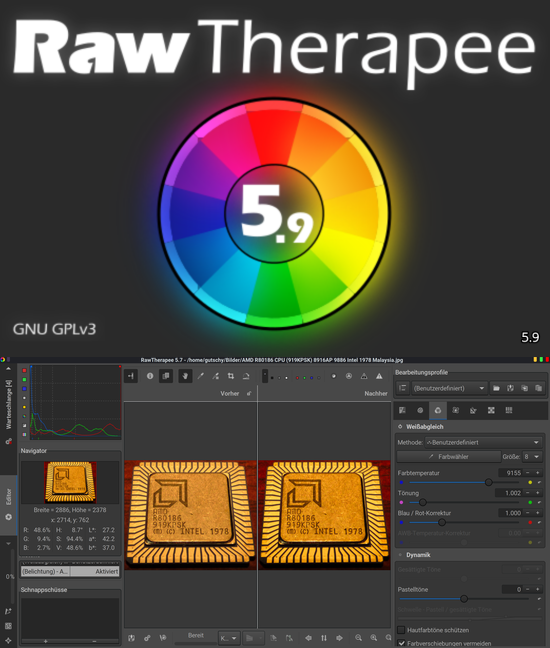Open the Transform tab in tool panel
Image resolution: width=550 pixels, height=648 pixels.
[x=473, y=410]
